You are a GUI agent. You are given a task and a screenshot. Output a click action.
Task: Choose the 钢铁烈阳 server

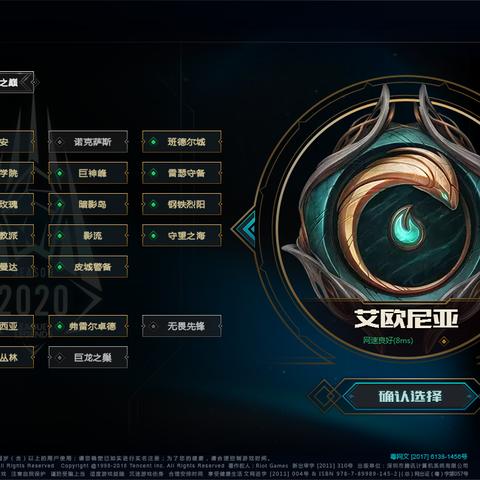coord(182,204)
